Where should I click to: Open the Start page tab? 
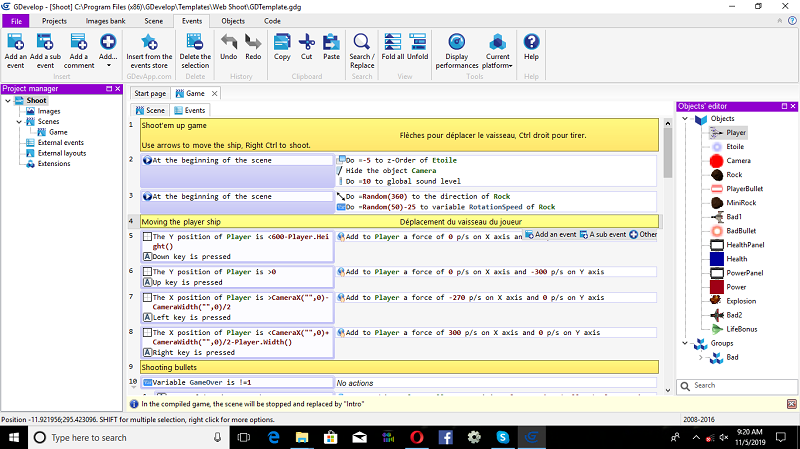pos(151,93)
